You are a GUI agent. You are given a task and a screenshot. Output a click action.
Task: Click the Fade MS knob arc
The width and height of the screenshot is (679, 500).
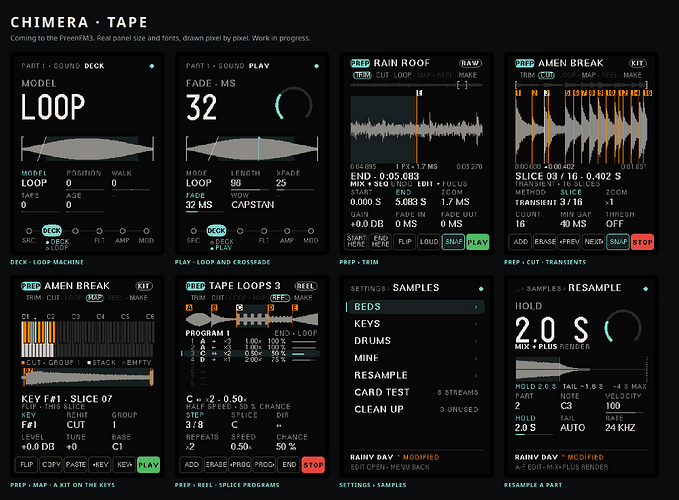[x=294, y=104]
